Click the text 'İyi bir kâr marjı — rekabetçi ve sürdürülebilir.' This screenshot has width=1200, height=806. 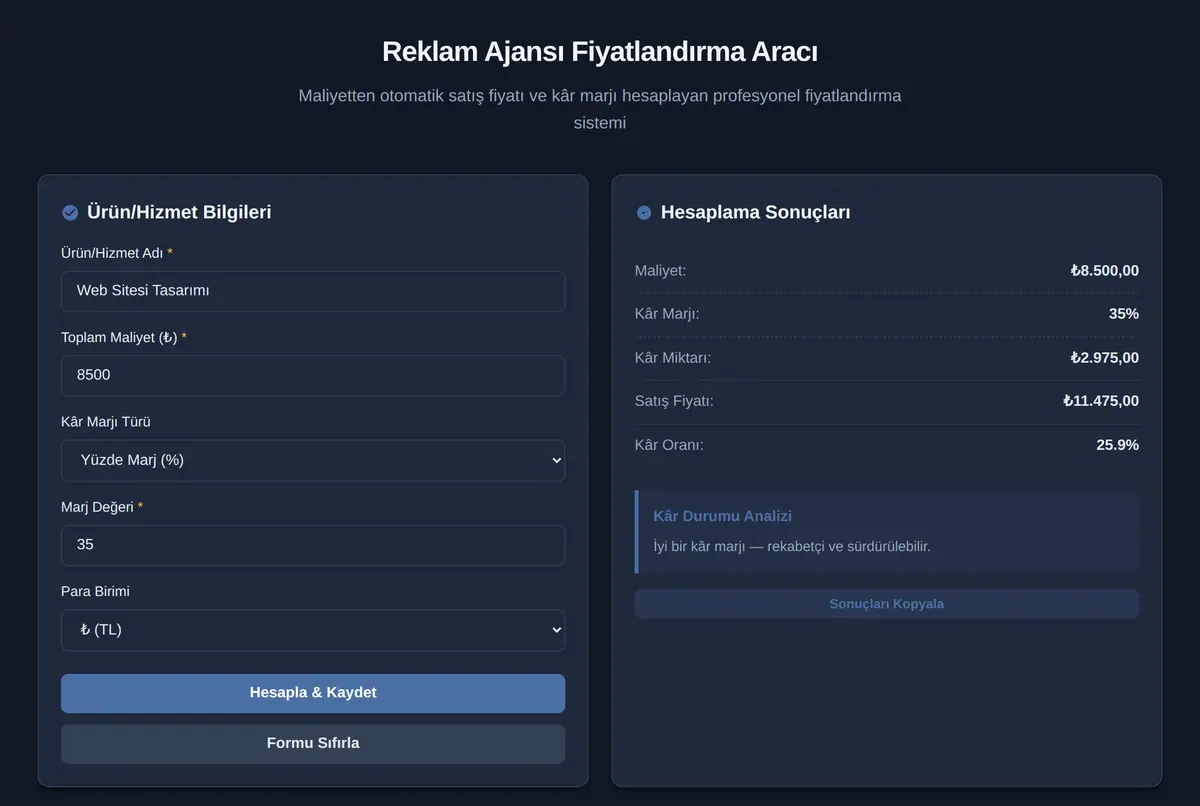tap(792, 546)
